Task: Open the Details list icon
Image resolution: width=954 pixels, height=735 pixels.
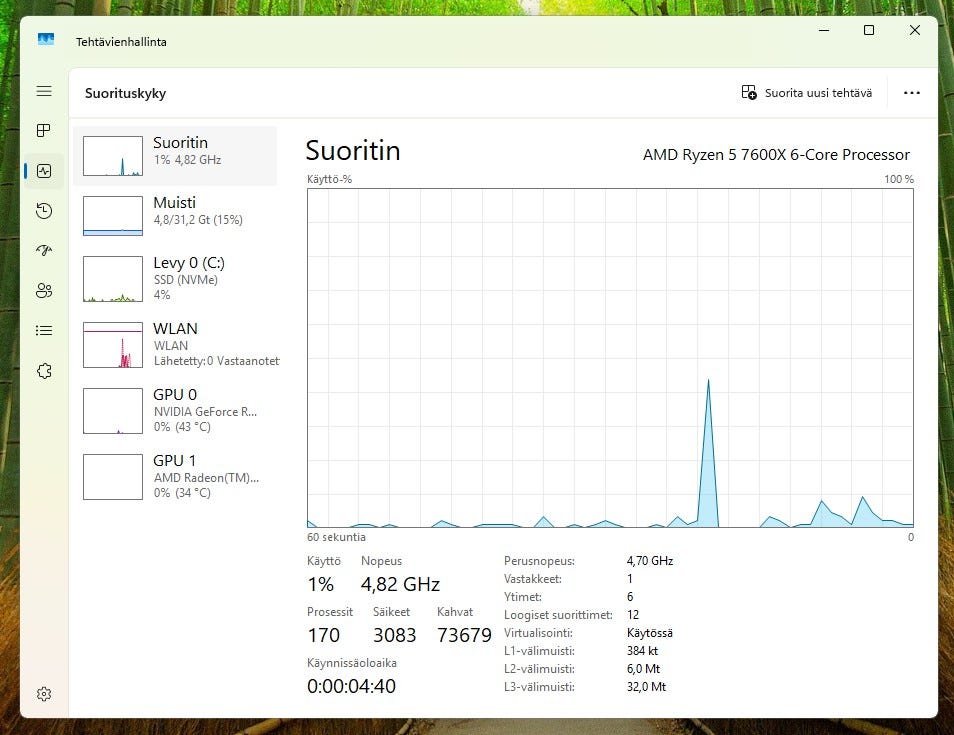Action: (44, 330)
